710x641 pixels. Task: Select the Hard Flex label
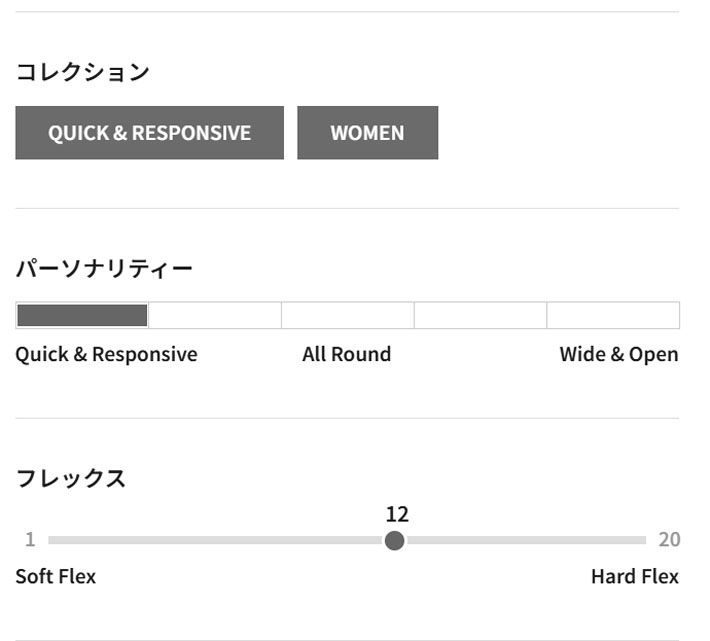[x=634, y=577]
